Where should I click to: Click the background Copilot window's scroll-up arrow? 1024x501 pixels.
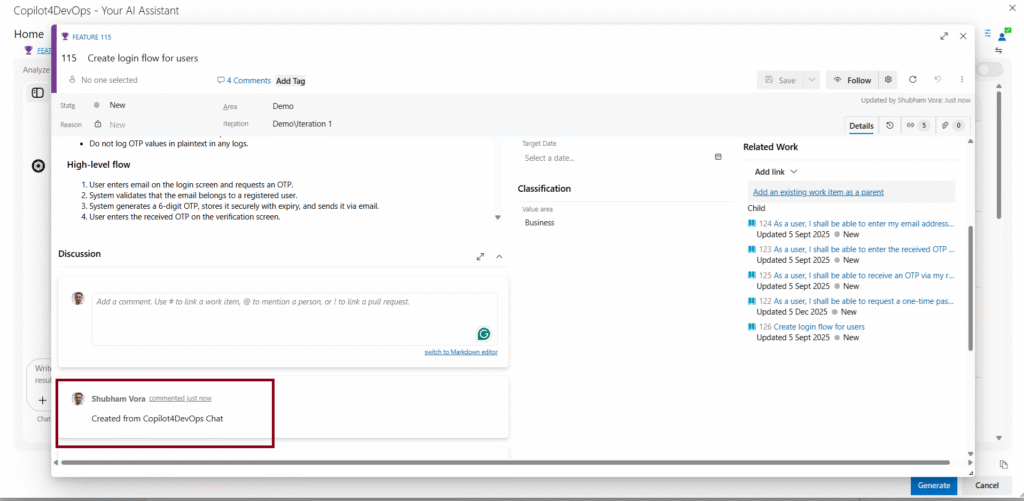[999, 86]
